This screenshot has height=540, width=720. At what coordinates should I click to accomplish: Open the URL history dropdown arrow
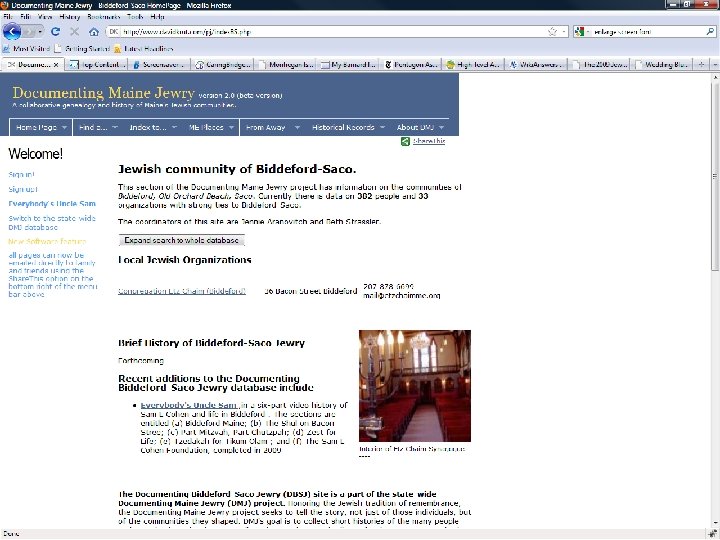point(564,32)
